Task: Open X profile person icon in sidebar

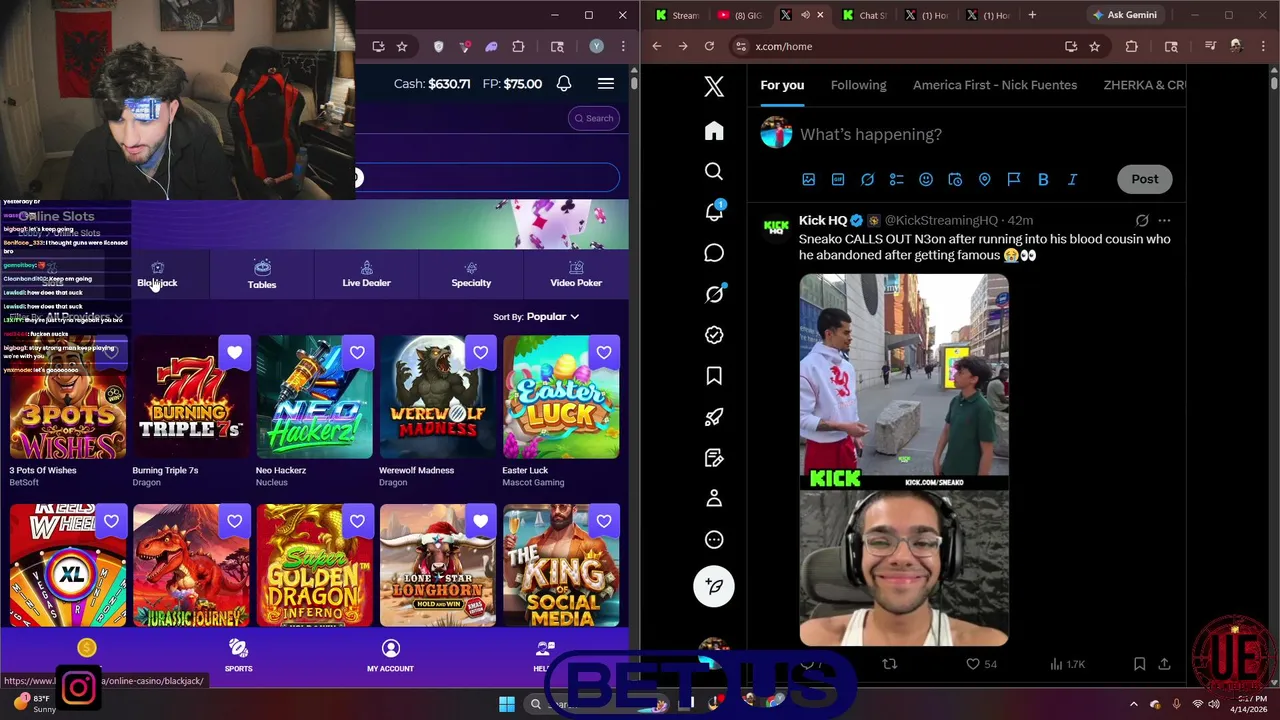Action: [x=714, y=498]
